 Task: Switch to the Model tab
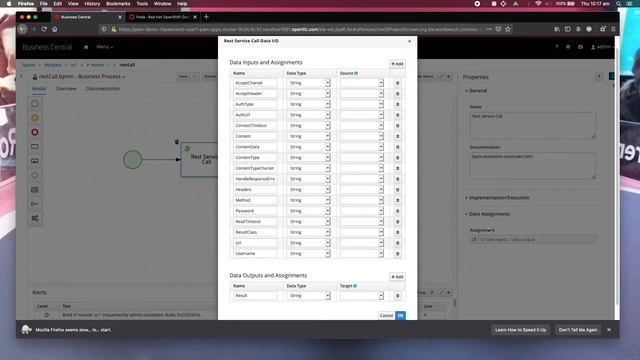[39, 89]
